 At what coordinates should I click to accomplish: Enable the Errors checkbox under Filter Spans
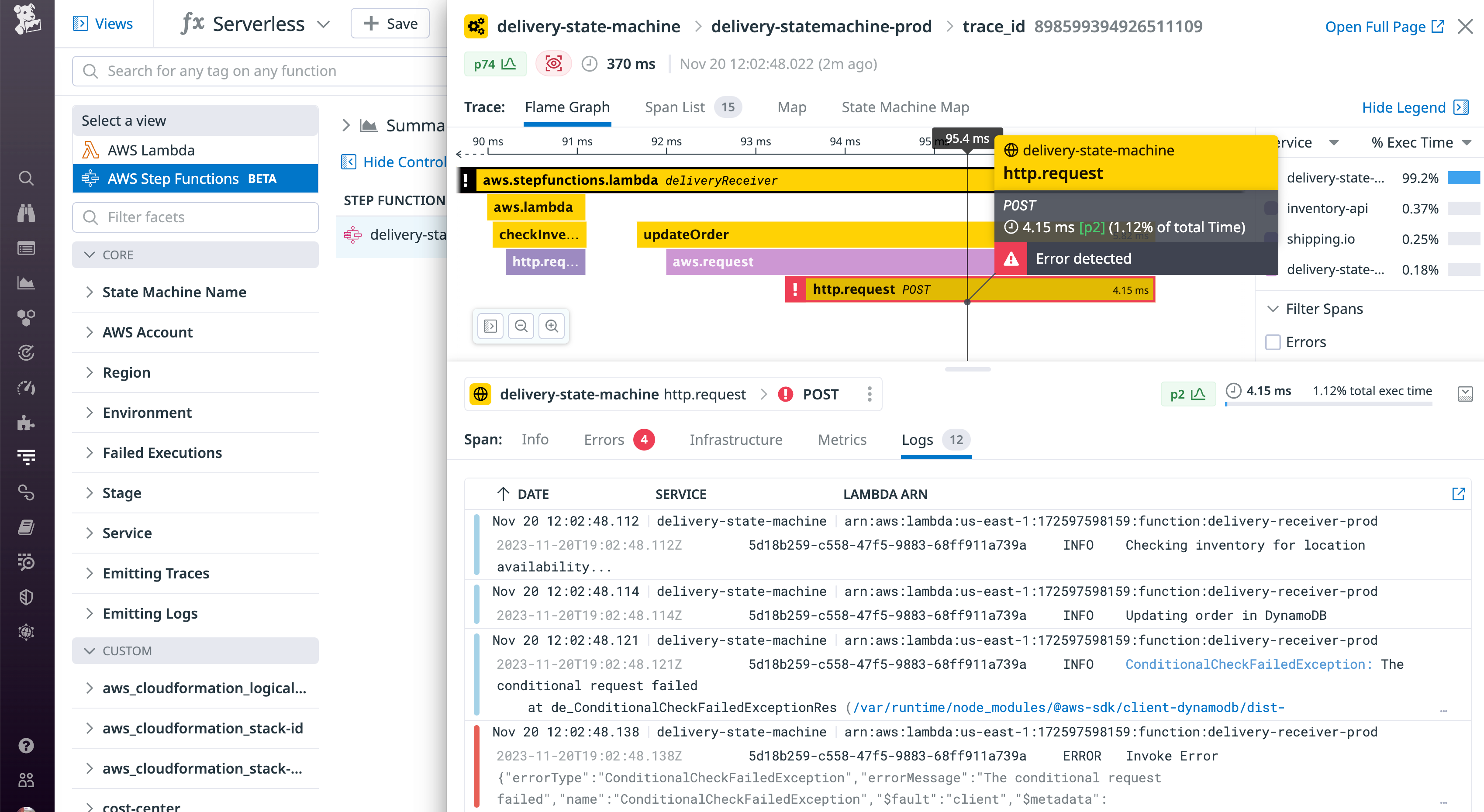point(1273,341)
